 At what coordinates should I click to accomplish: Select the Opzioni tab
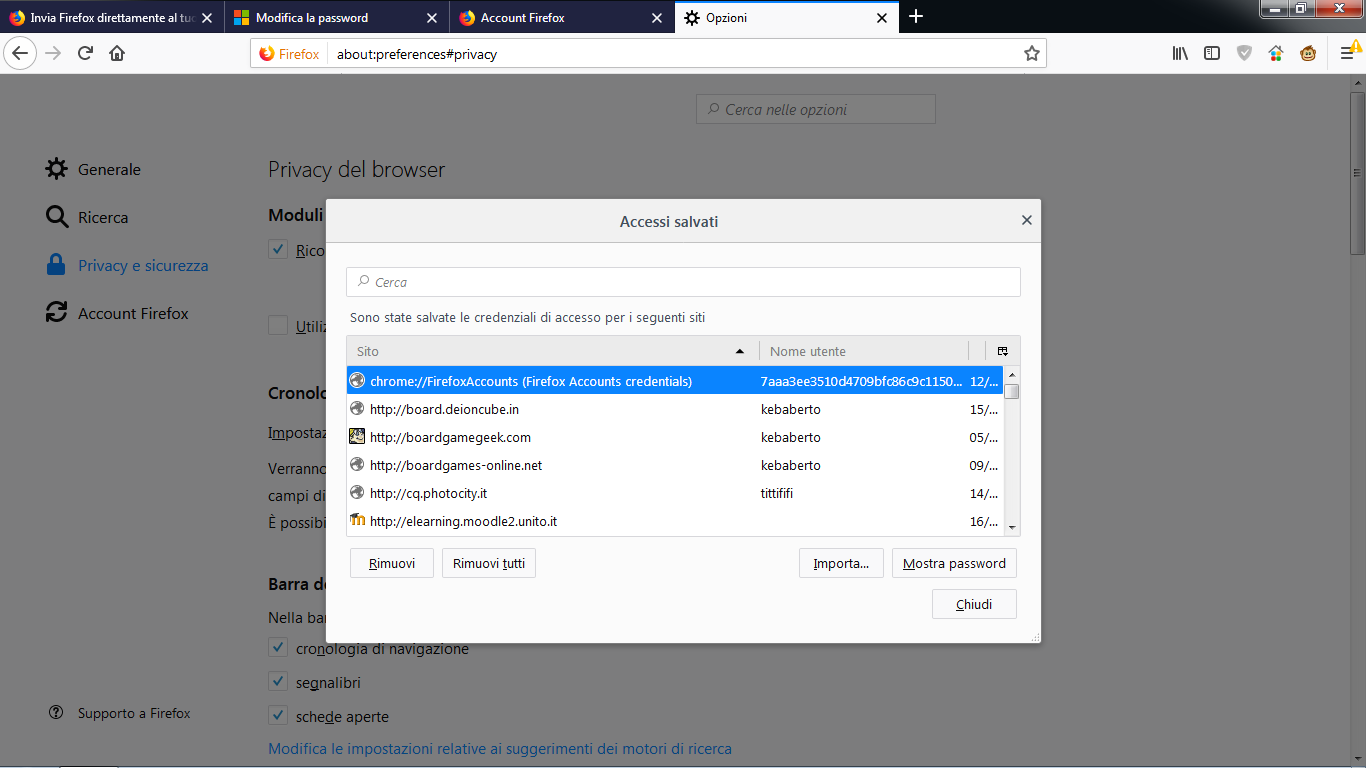(x=786, y=18)
